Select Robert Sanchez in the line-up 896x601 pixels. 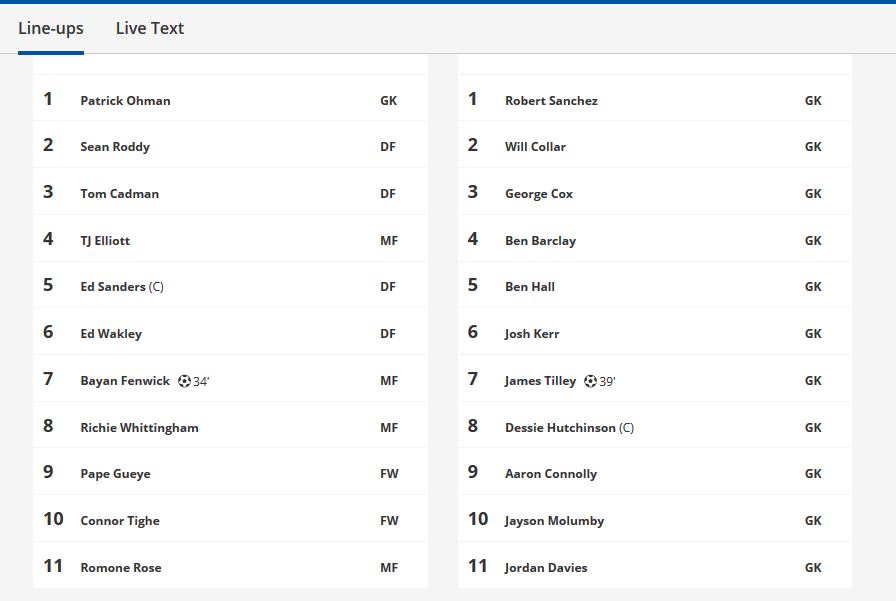click(x=551, y=101)
